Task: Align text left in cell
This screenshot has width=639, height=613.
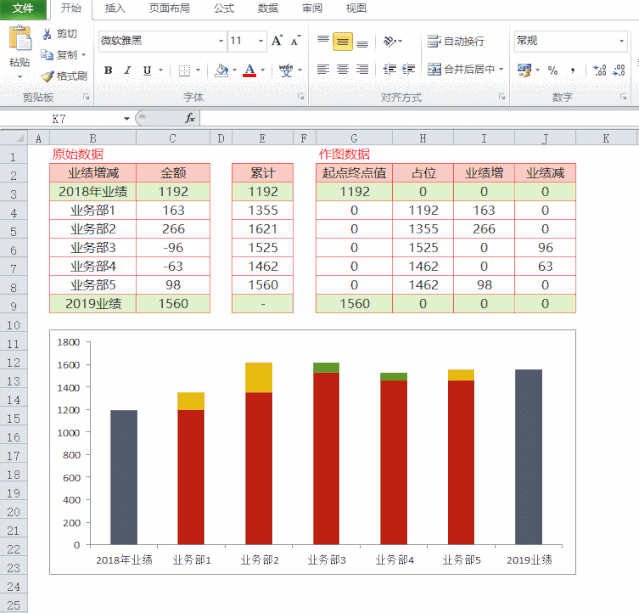Action: point(323,70)
